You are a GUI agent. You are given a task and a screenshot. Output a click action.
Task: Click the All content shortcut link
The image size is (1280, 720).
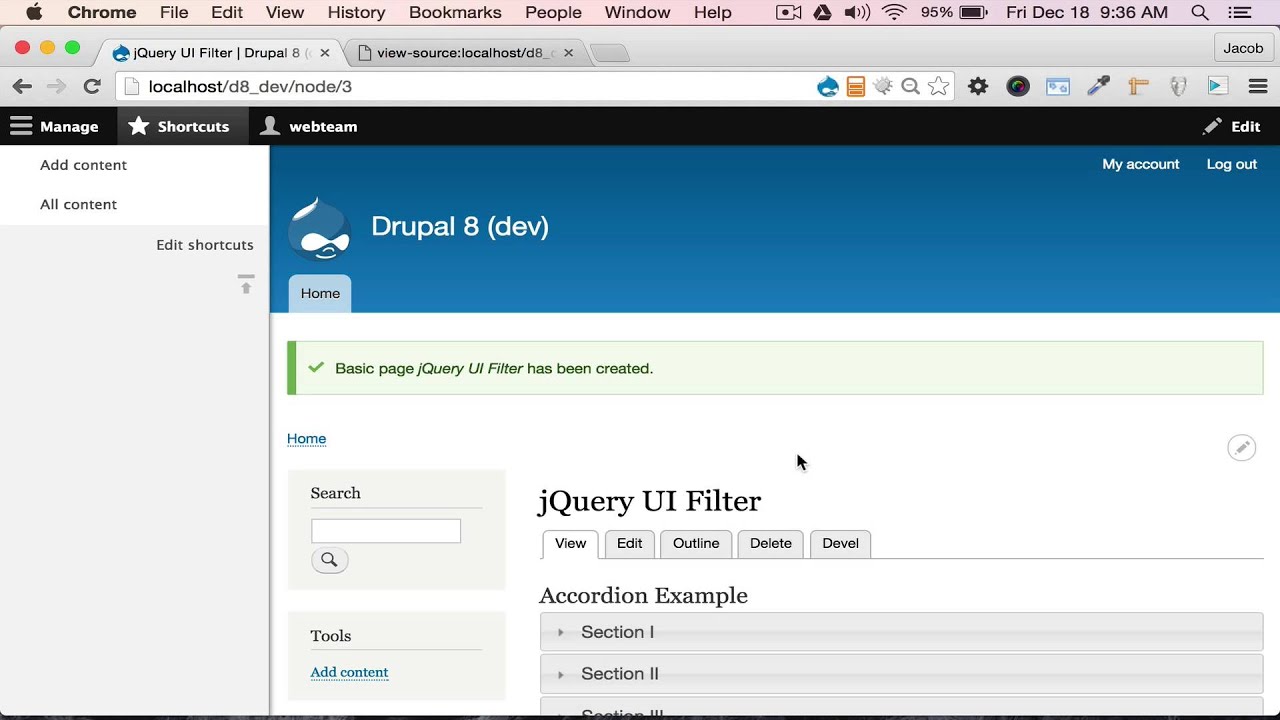point(79,204)
